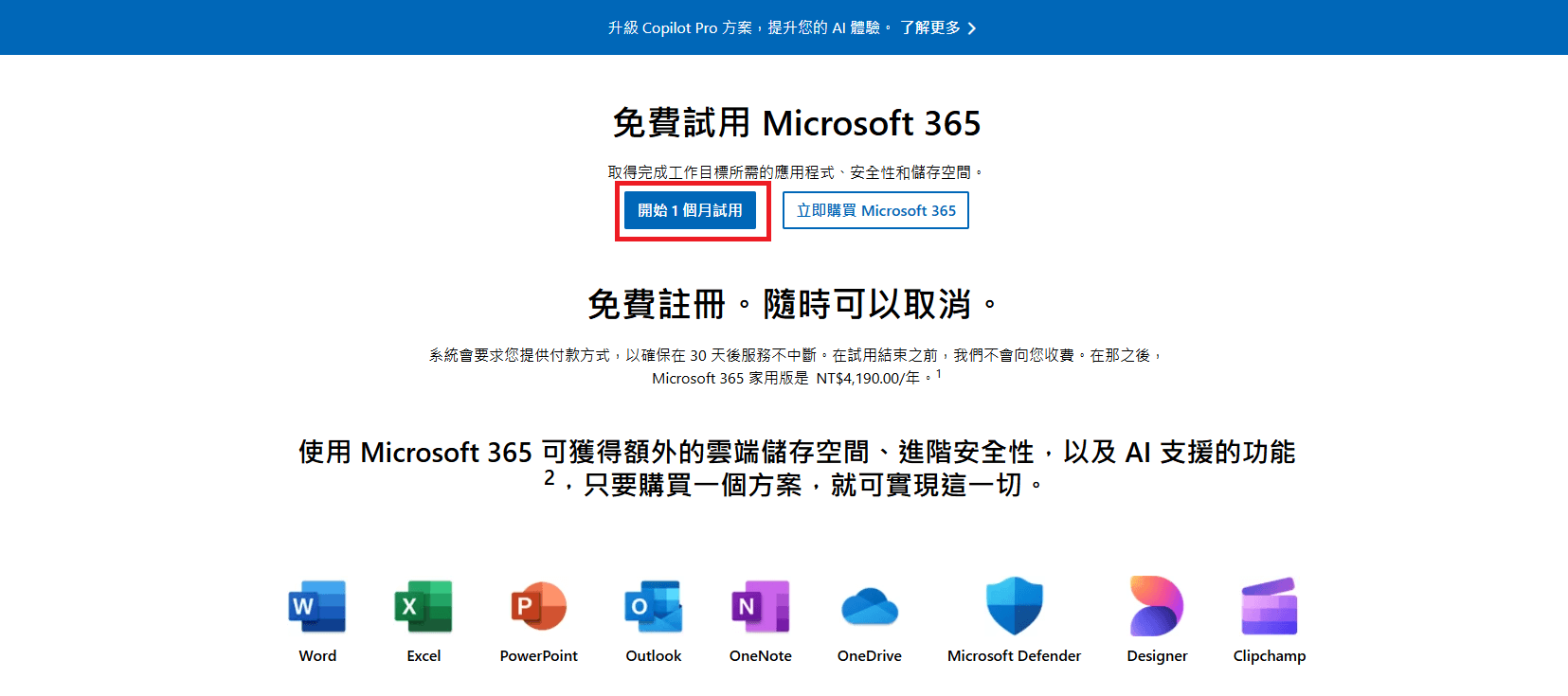Click footnote 1 superscript after the price
Image resolution: width=1568 pixels, height=696 pixels.
(x=938, y=374)
